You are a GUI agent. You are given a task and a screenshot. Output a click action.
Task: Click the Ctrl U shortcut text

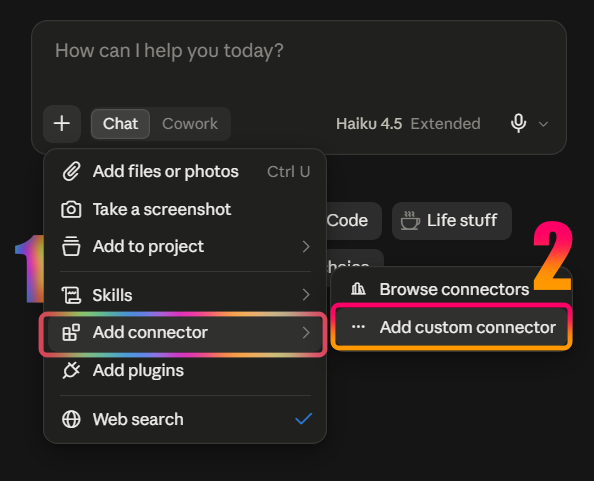[289, 172]
